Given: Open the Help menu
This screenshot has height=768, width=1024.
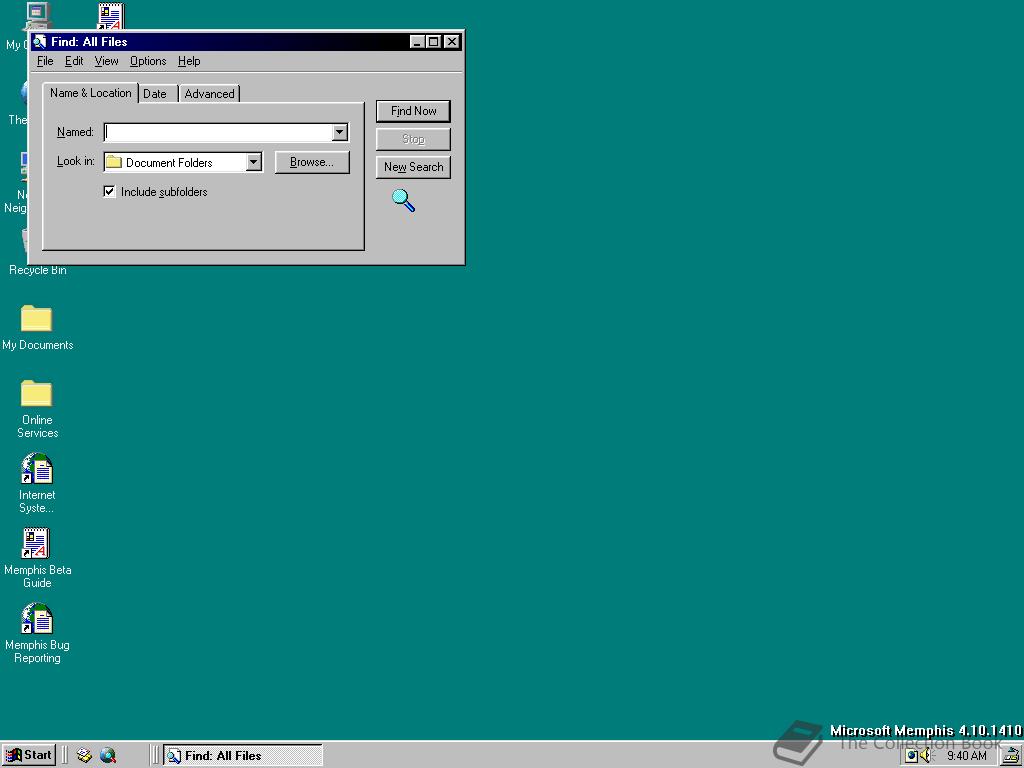Looking at the screenshot, I should [189, 61].
